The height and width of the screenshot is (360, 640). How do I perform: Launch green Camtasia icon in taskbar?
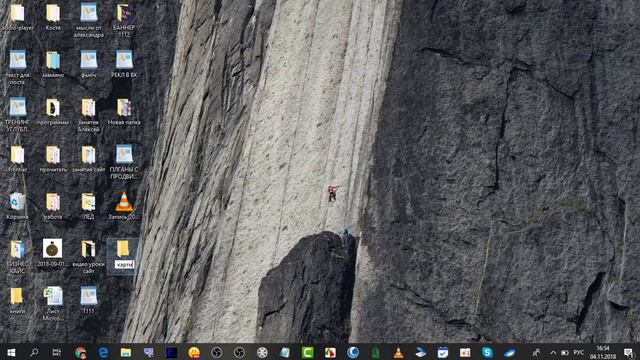(307, 352)
